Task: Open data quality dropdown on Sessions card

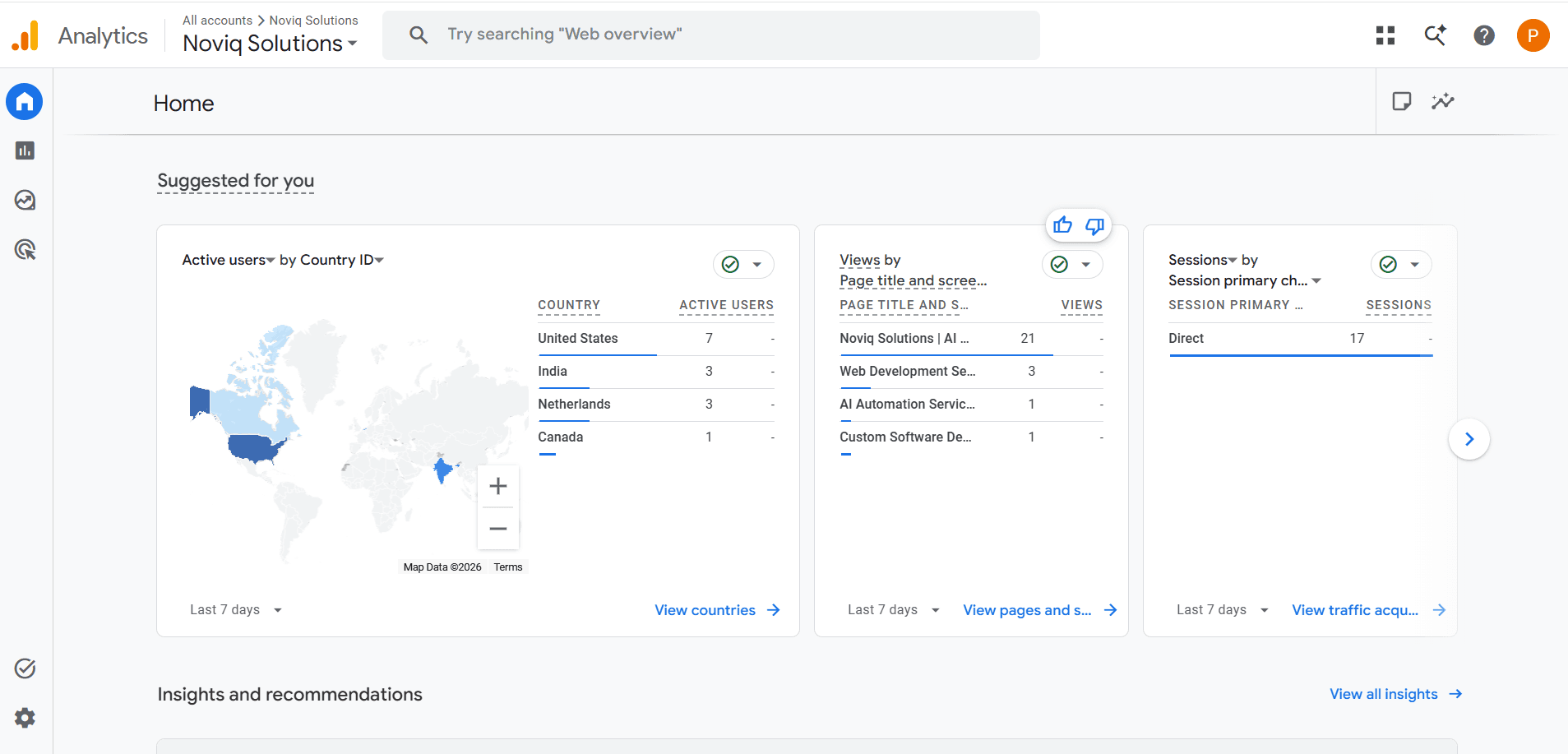Action: coord(1401,264)
